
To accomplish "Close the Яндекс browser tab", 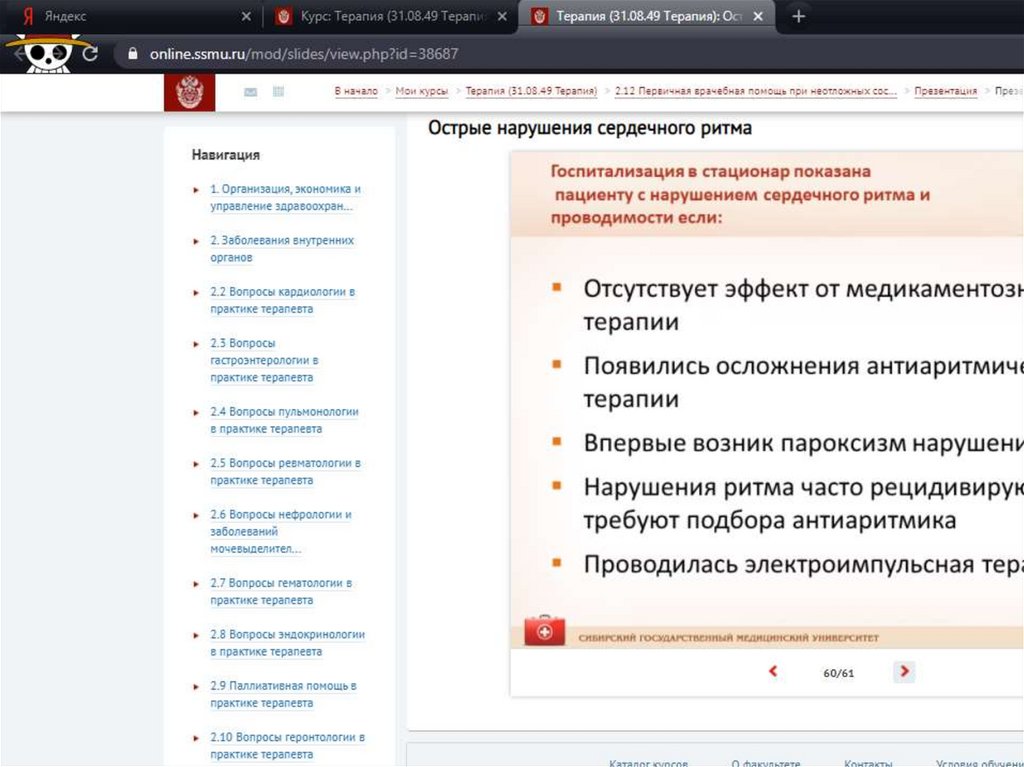I will click(x=247, y=17).
